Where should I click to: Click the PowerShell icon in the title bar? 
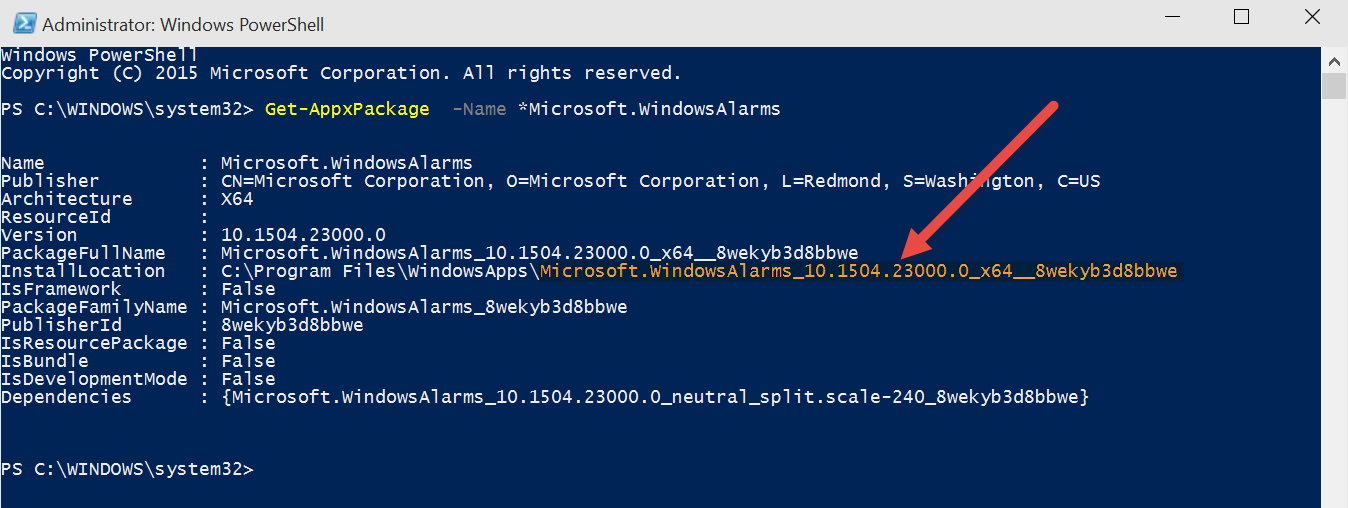coord(24,23)
